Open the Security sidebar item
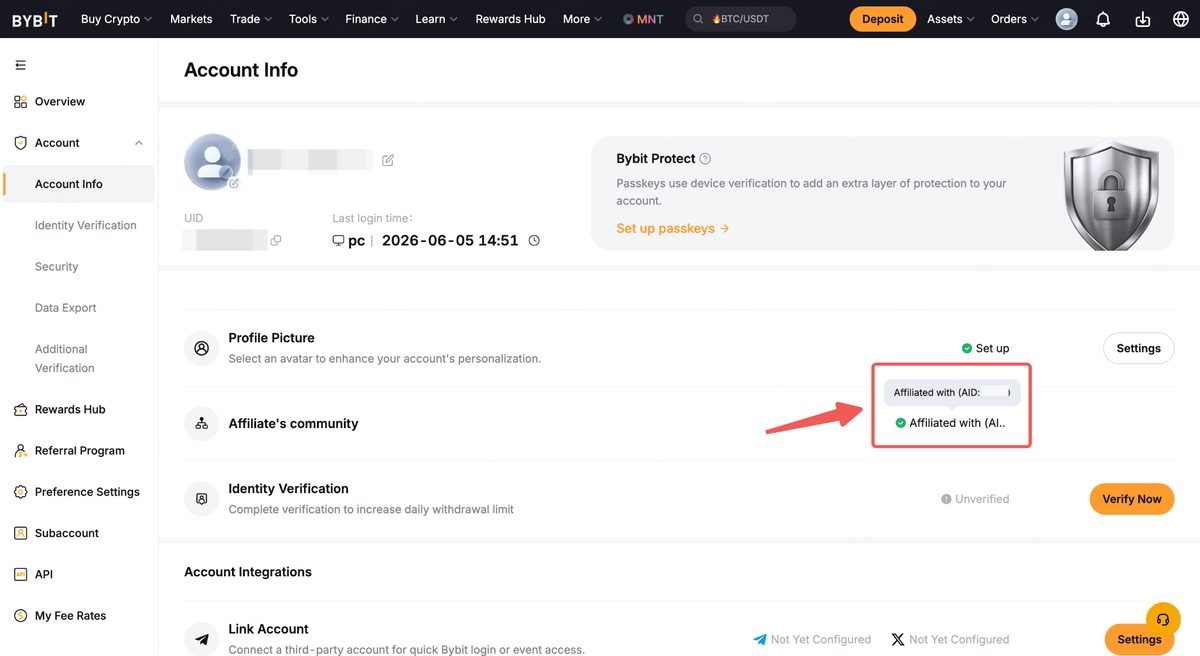 [x=57, y=267]
